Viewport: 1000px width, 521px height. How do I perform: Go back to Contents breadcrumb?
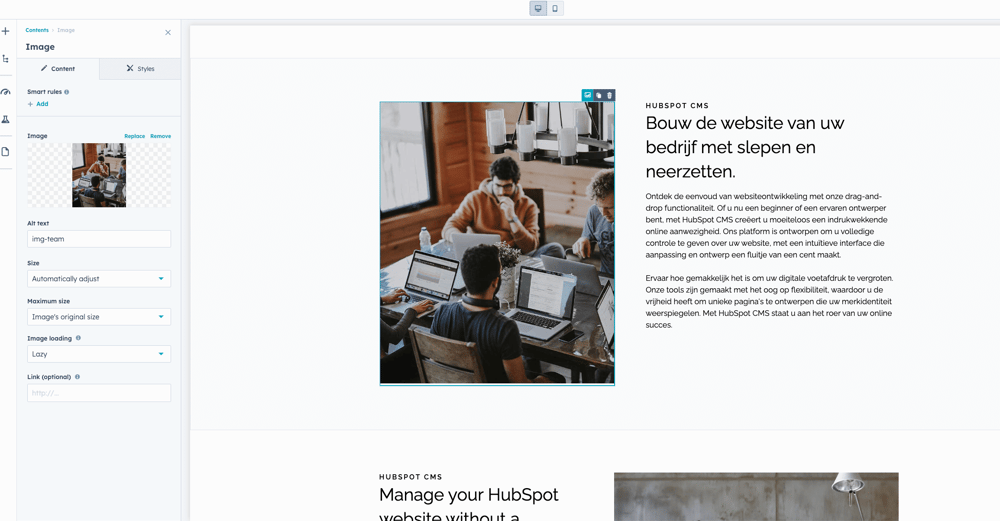pos(37,30)
